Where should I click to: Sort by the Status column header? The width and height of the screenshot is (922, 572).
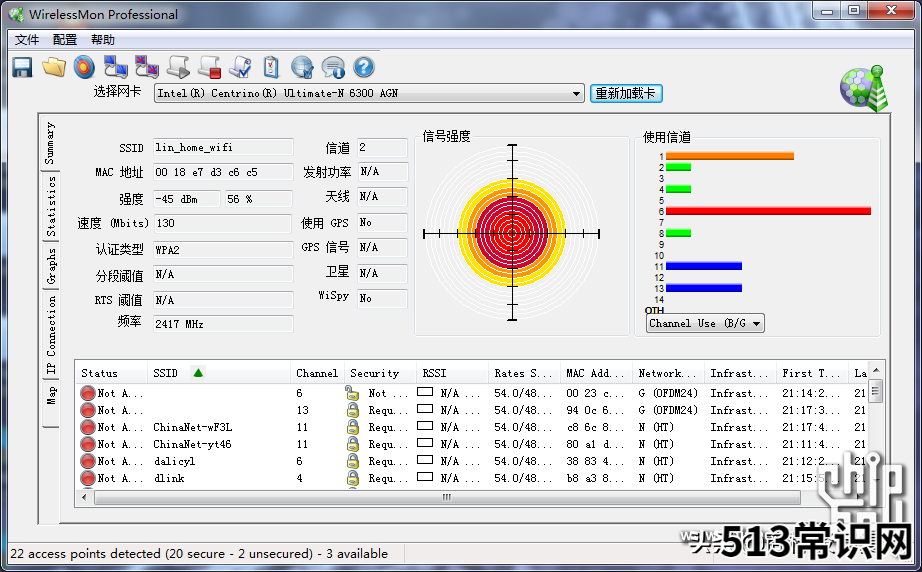pos(112,373)
